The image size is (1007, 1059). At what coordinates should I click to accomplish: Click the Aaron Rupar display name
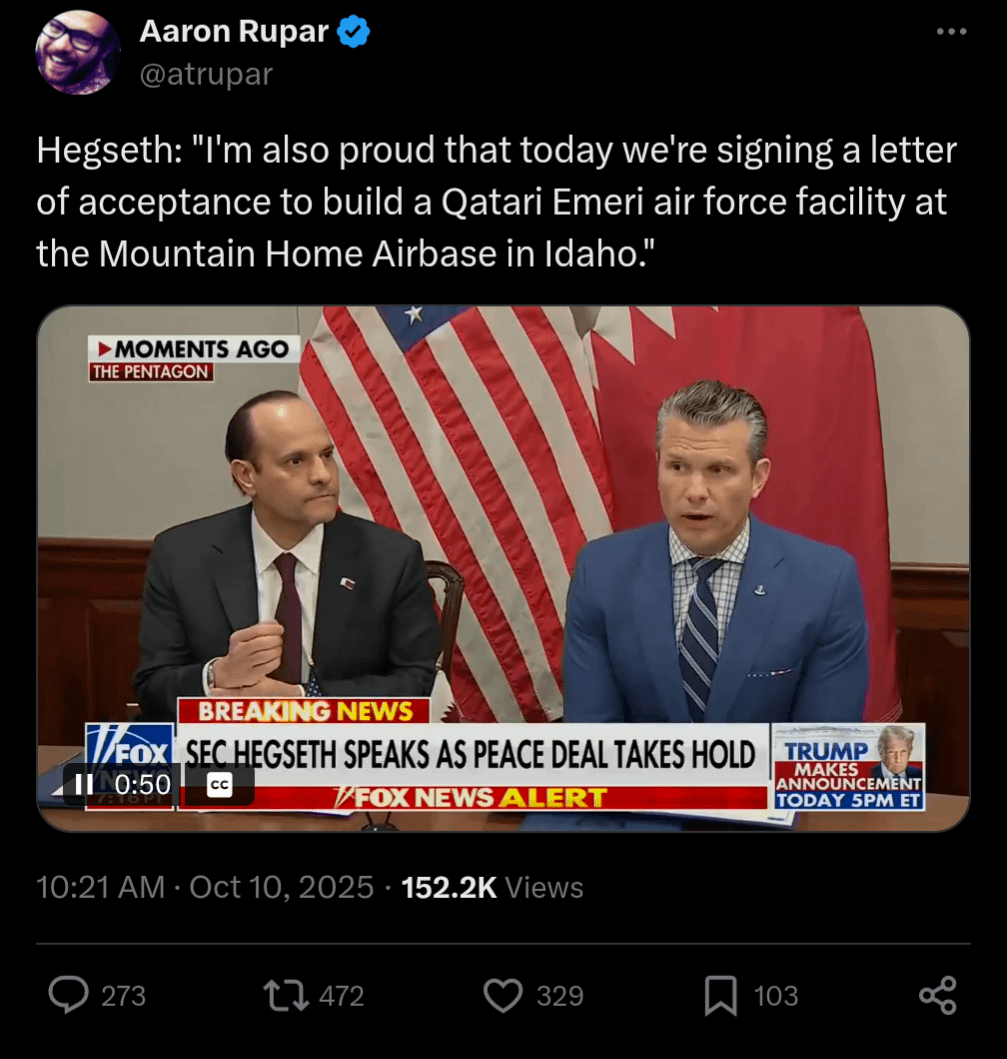click(234, 33)
